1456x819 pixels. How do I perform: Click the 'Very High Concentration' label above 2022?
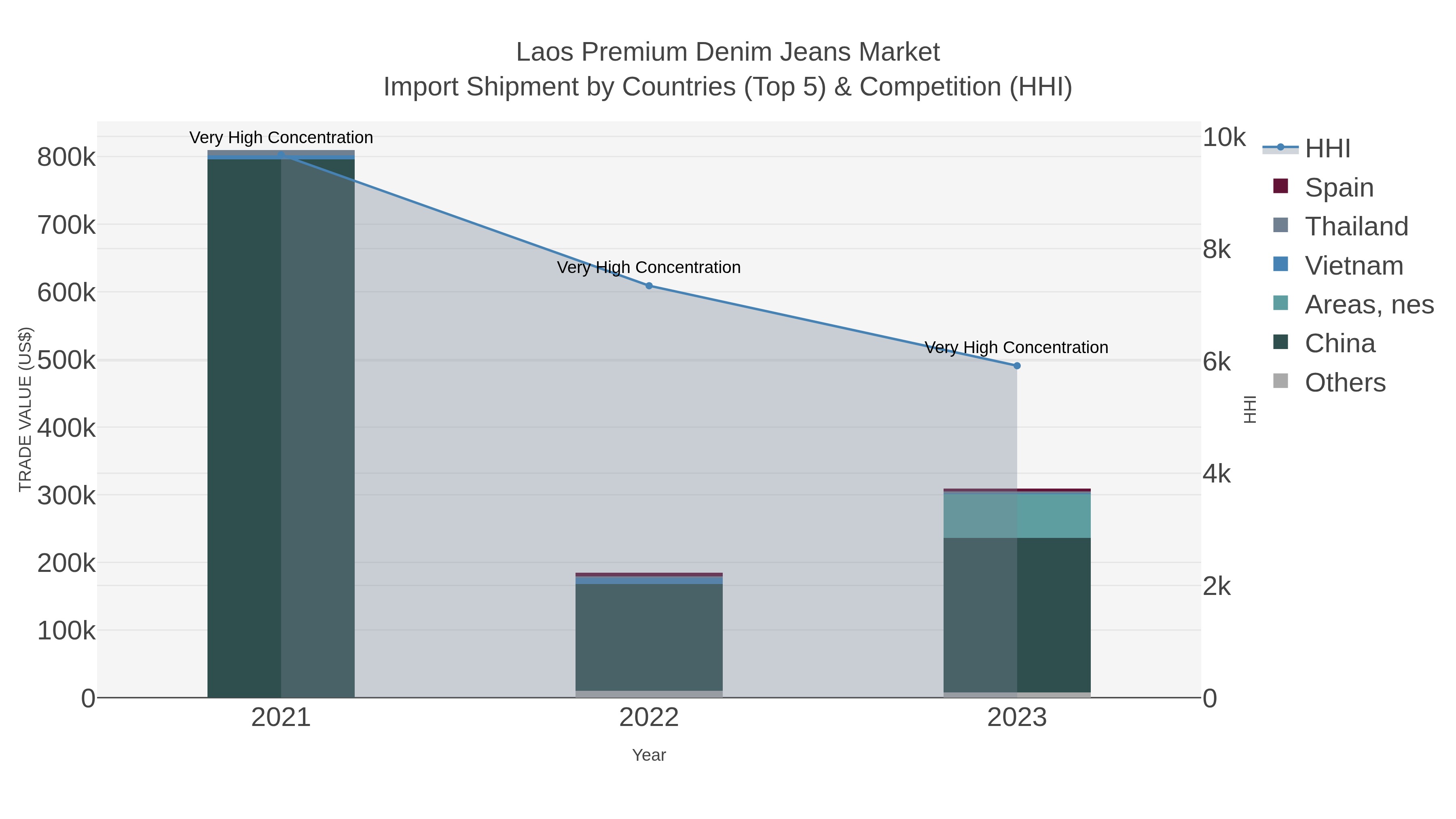pos(649,267)
